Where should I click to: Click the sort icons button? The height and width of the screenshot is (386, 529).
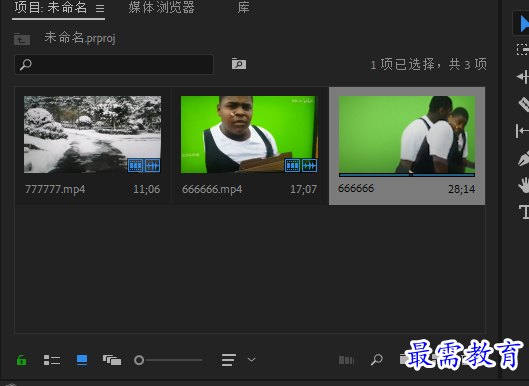pyautogui.click(x=229, y=360)
